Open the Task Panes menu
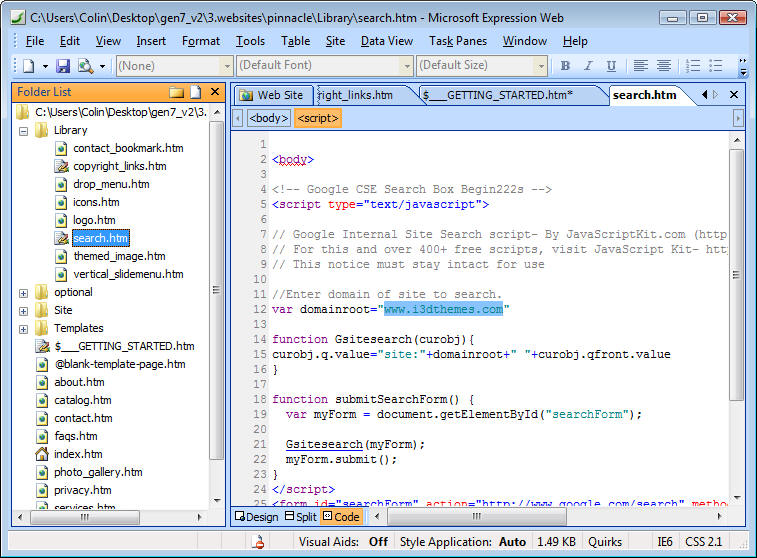The width and height of the screenshot is (757, 558). (x=459, y=41)
